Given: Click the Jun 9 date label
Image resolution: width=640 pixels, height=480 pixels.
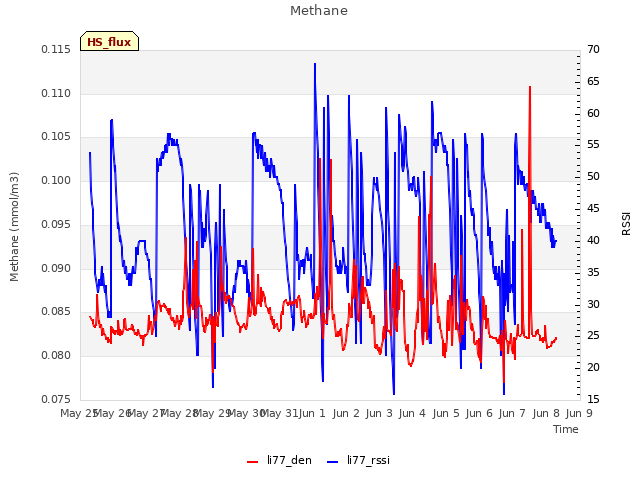Looking at the screenshot, I should pyautogui.click(x=579, y=413).
